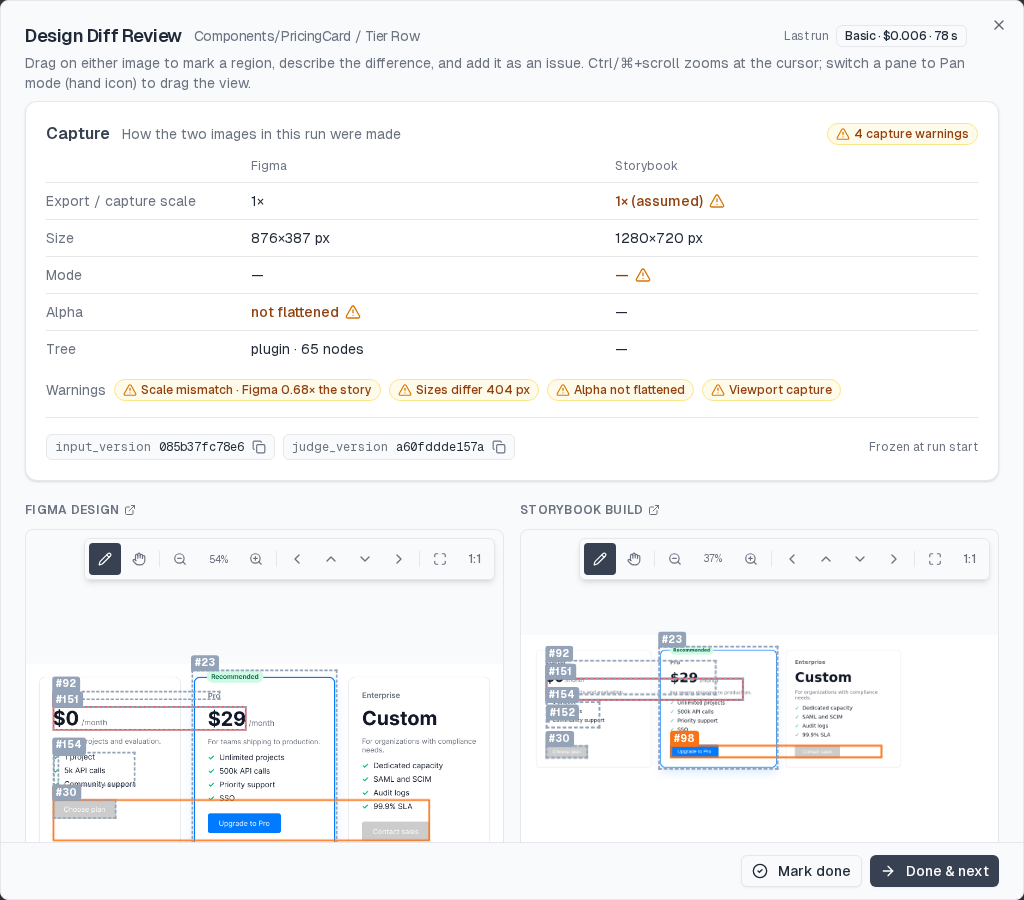Pan right in Figma design pane

[399, 559]
